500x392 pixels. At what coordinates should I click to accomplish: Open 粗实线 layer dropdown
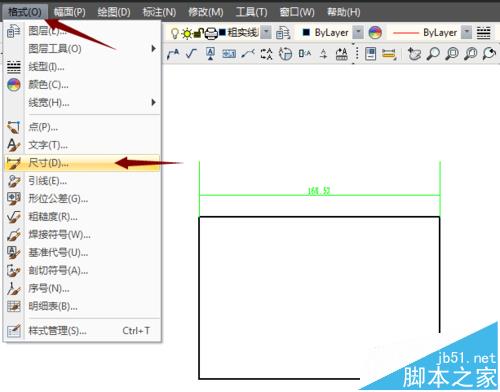pos(266,32)
